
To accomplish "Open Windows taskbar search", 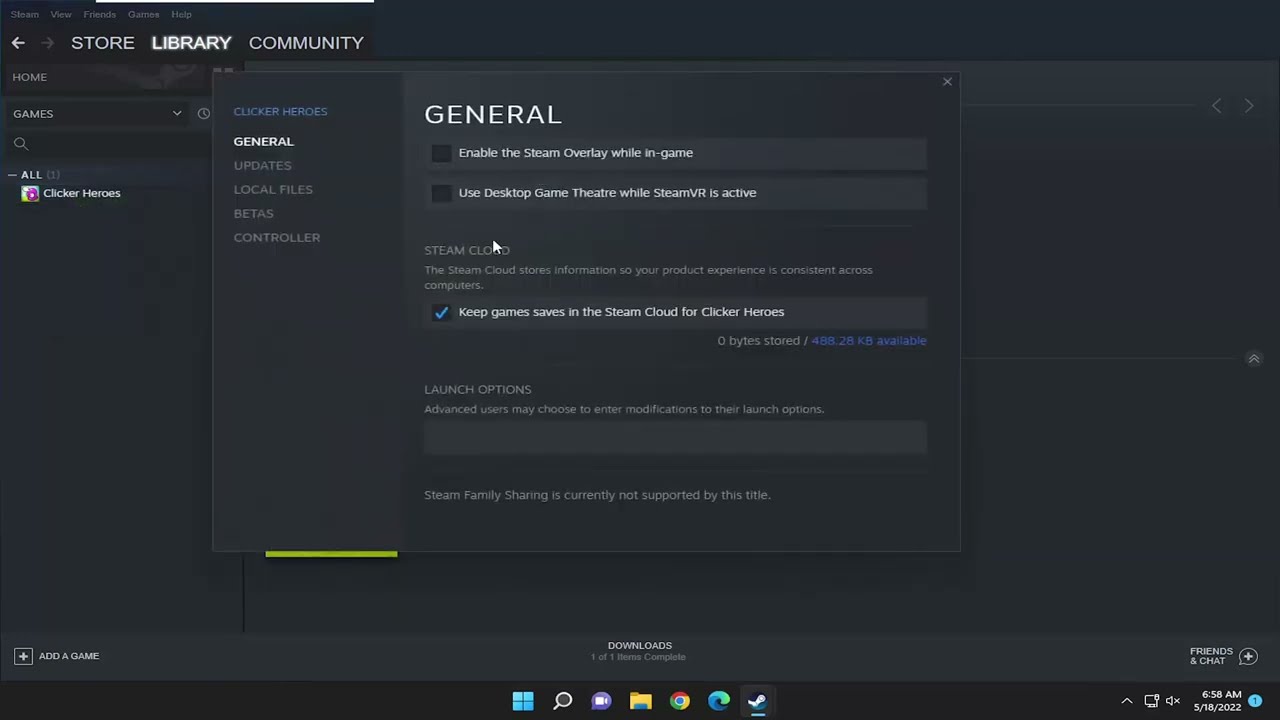I will pos(562,701).
